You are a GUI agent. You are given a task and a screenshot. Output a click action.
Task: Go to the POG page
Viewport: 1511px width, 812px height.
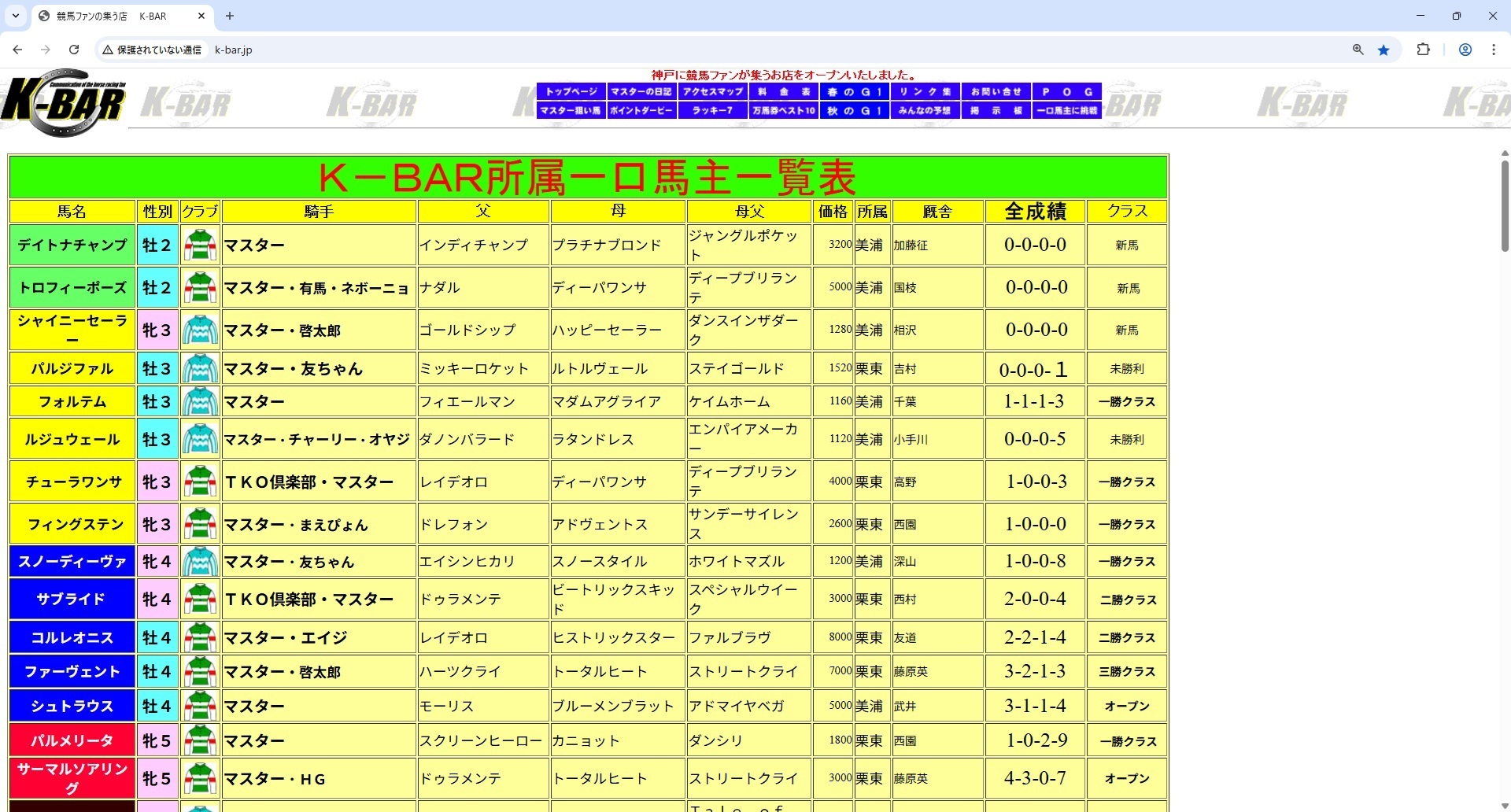click(x=1067, y=92)
